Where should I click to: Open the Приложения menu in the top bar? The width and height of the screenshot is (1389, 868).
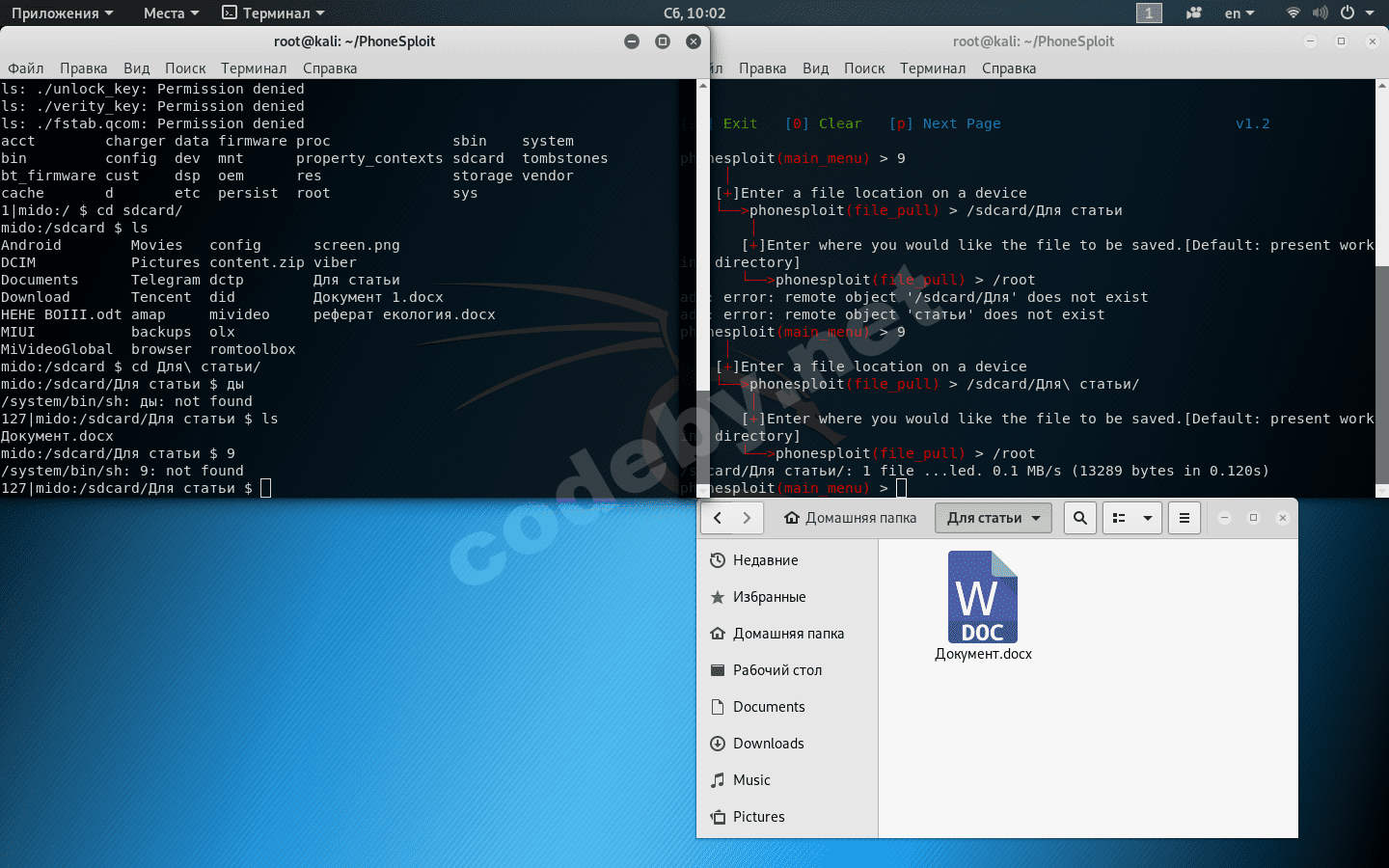click(x=62, y=13)
